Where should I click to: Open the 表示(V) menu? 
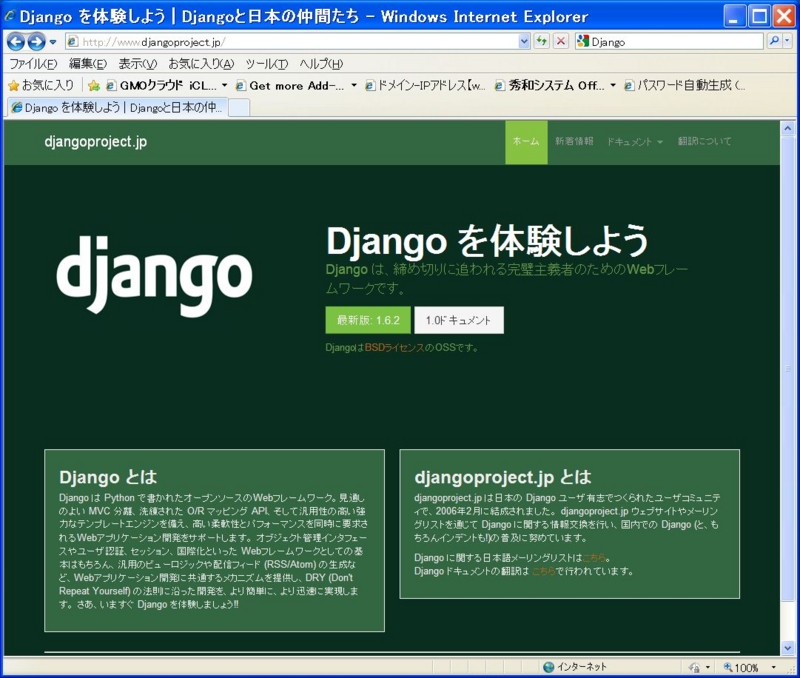138,64
